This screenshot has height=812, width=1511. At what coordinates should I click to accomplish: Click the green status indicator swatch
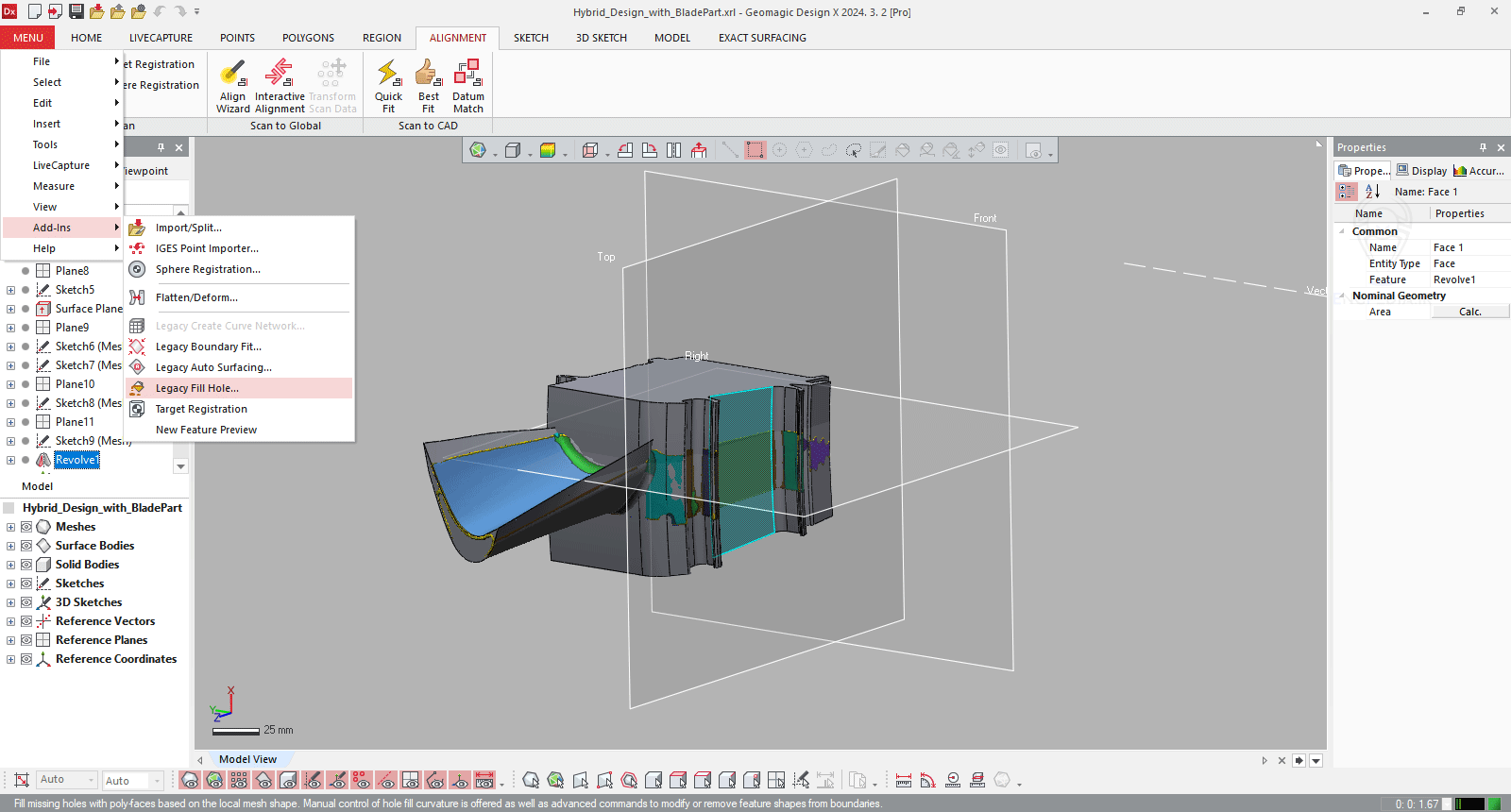(1494, 804)
